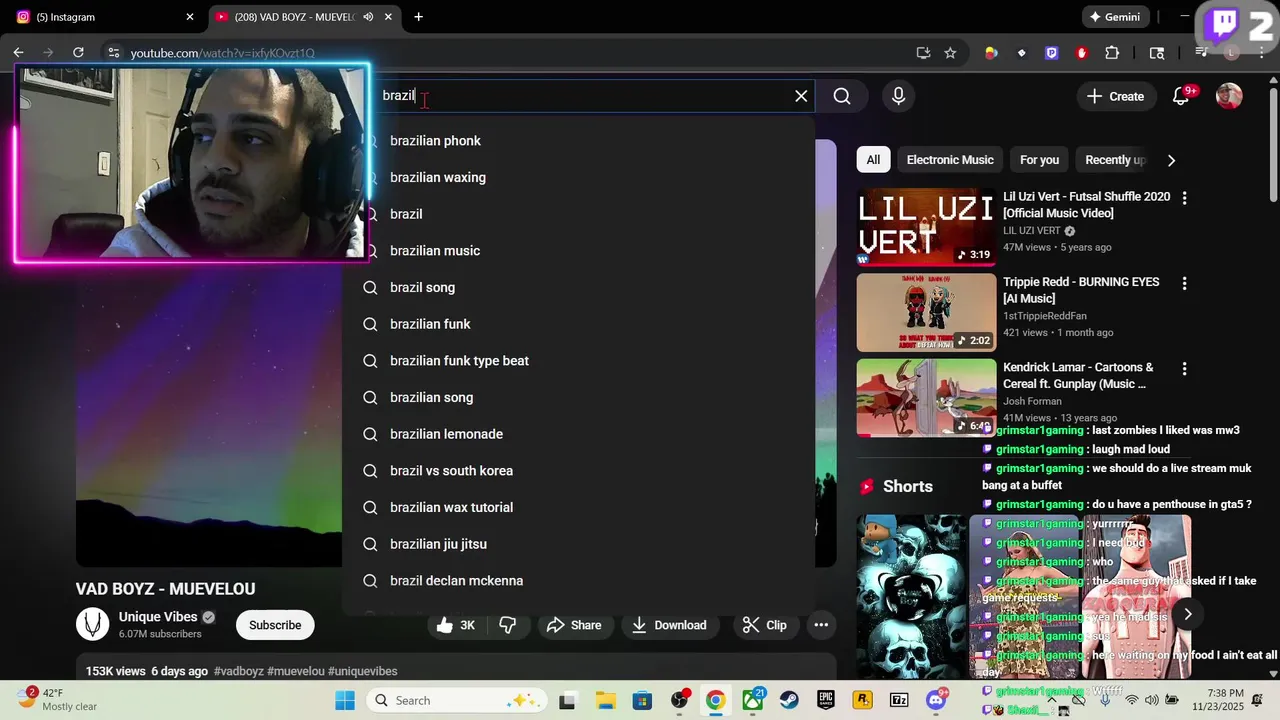This screenshot has height=720, width=1280.
Task: Open the YouTube account avatar menu
Action: click(1229, 96)
